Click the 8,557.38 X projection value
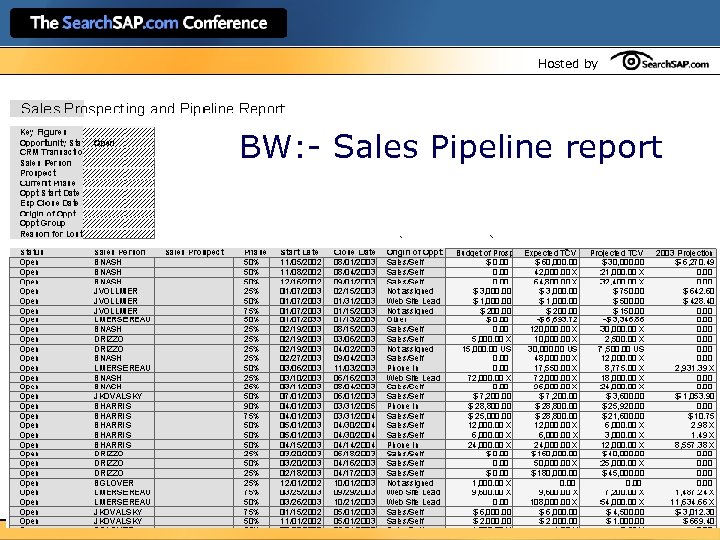This screenshot has width=720, height=540. [694, 445]
